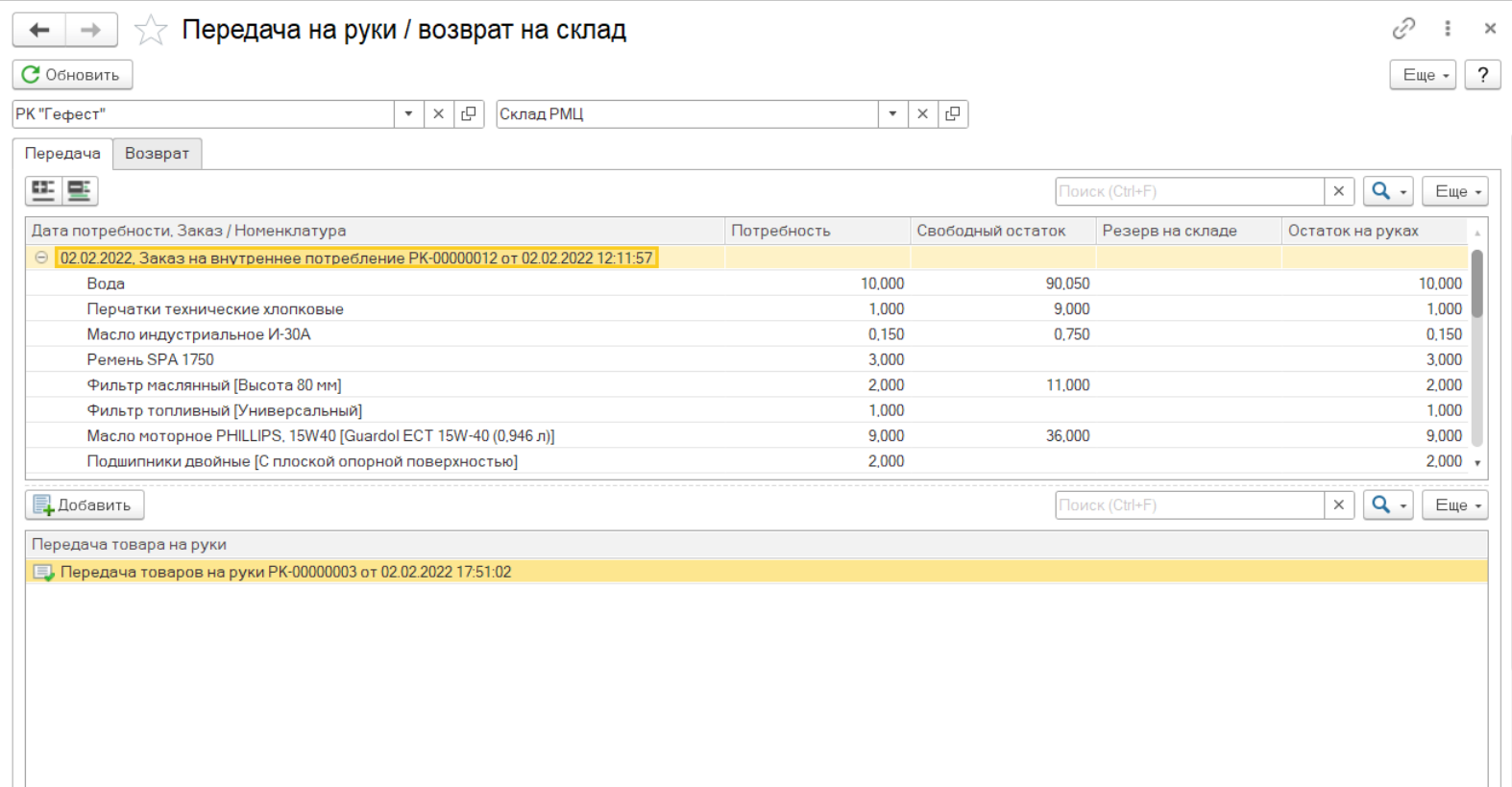Run search with the lower magnifier button
1512x787 pixels.
[1388, 505]
